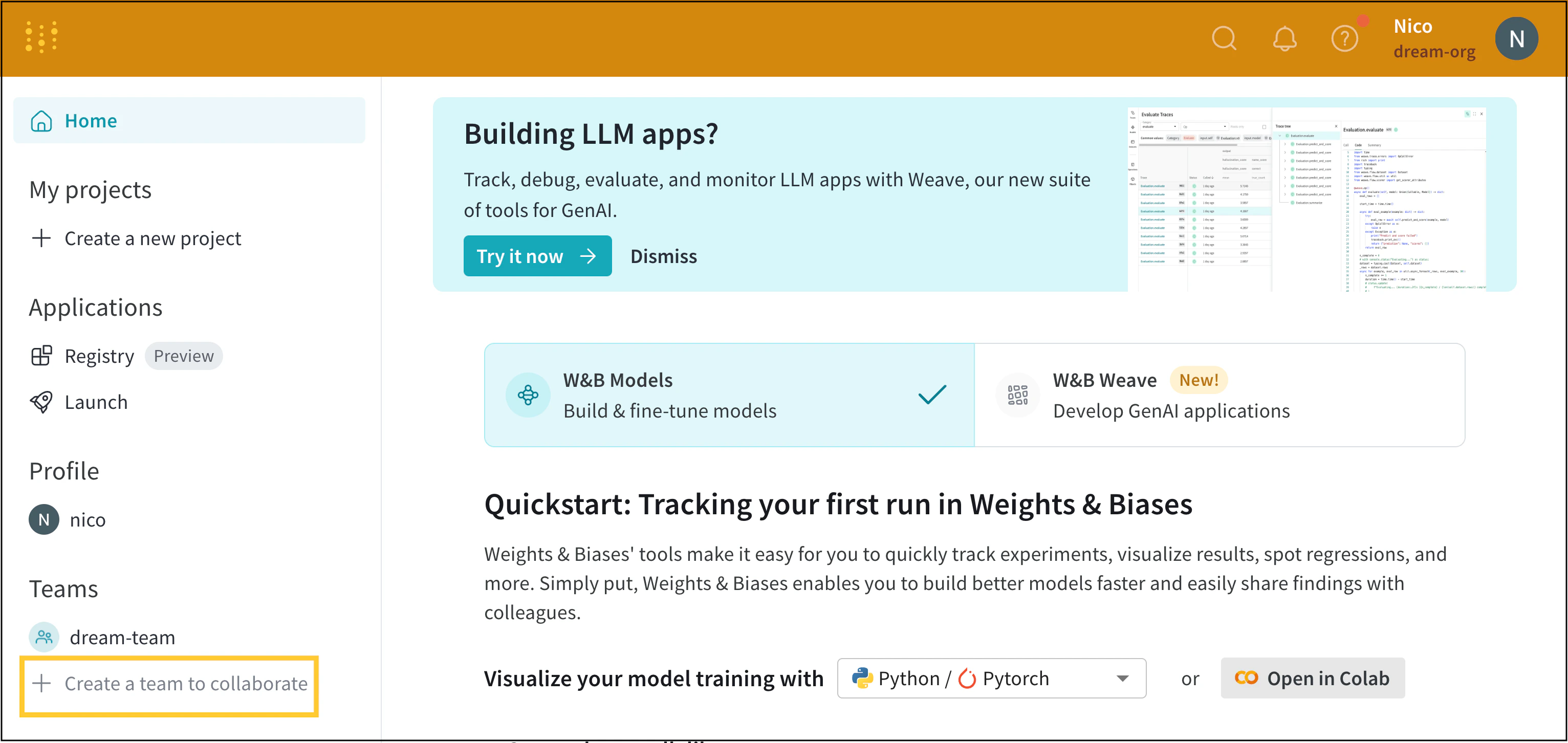Select the W&B Models card
Screen dimensions: 1568x743
(729, 395)
